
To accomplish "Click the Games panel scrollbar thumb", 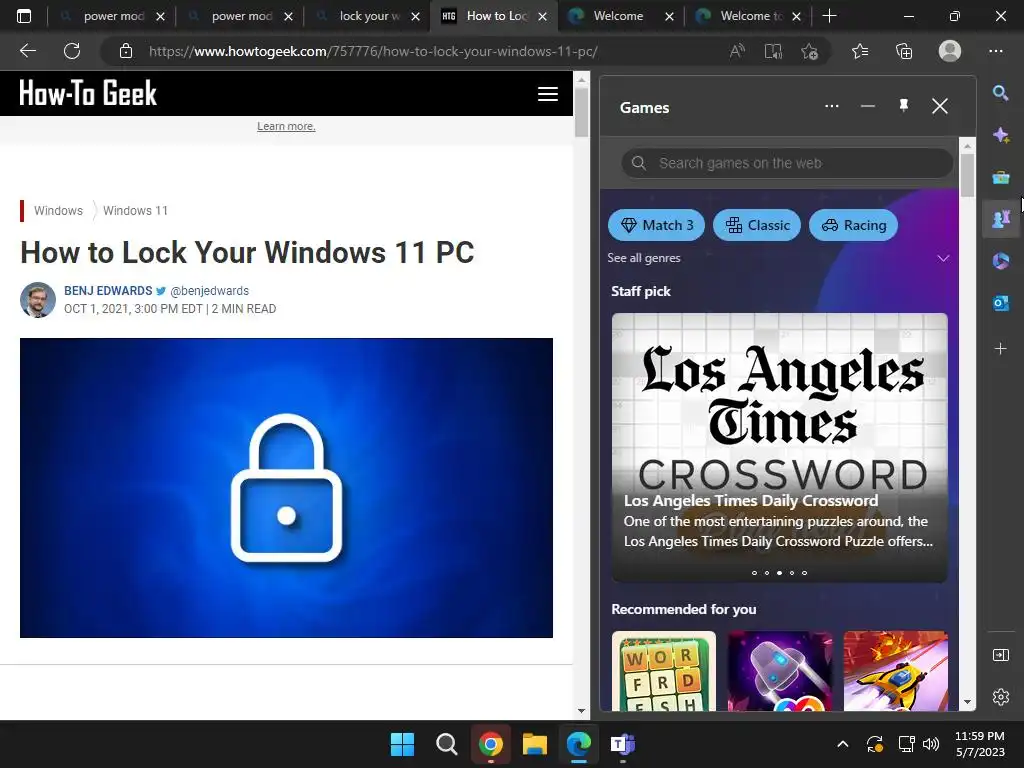I will tap(967, 175).
